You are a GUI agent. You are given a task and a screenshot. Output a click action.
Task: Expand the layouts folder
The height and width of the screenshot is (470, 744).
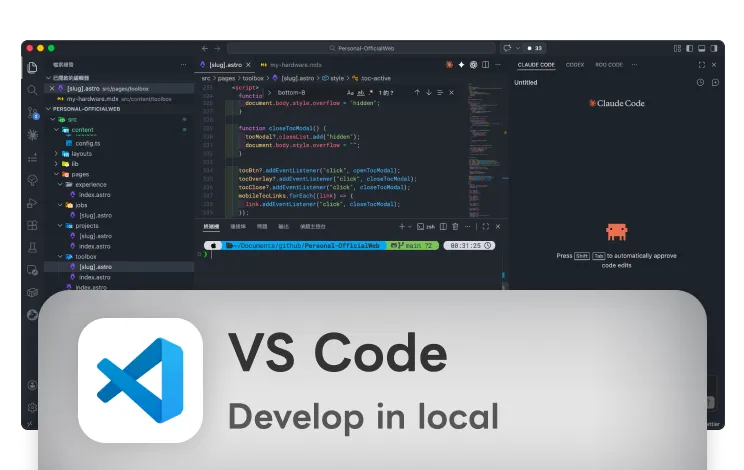[56, 154]
